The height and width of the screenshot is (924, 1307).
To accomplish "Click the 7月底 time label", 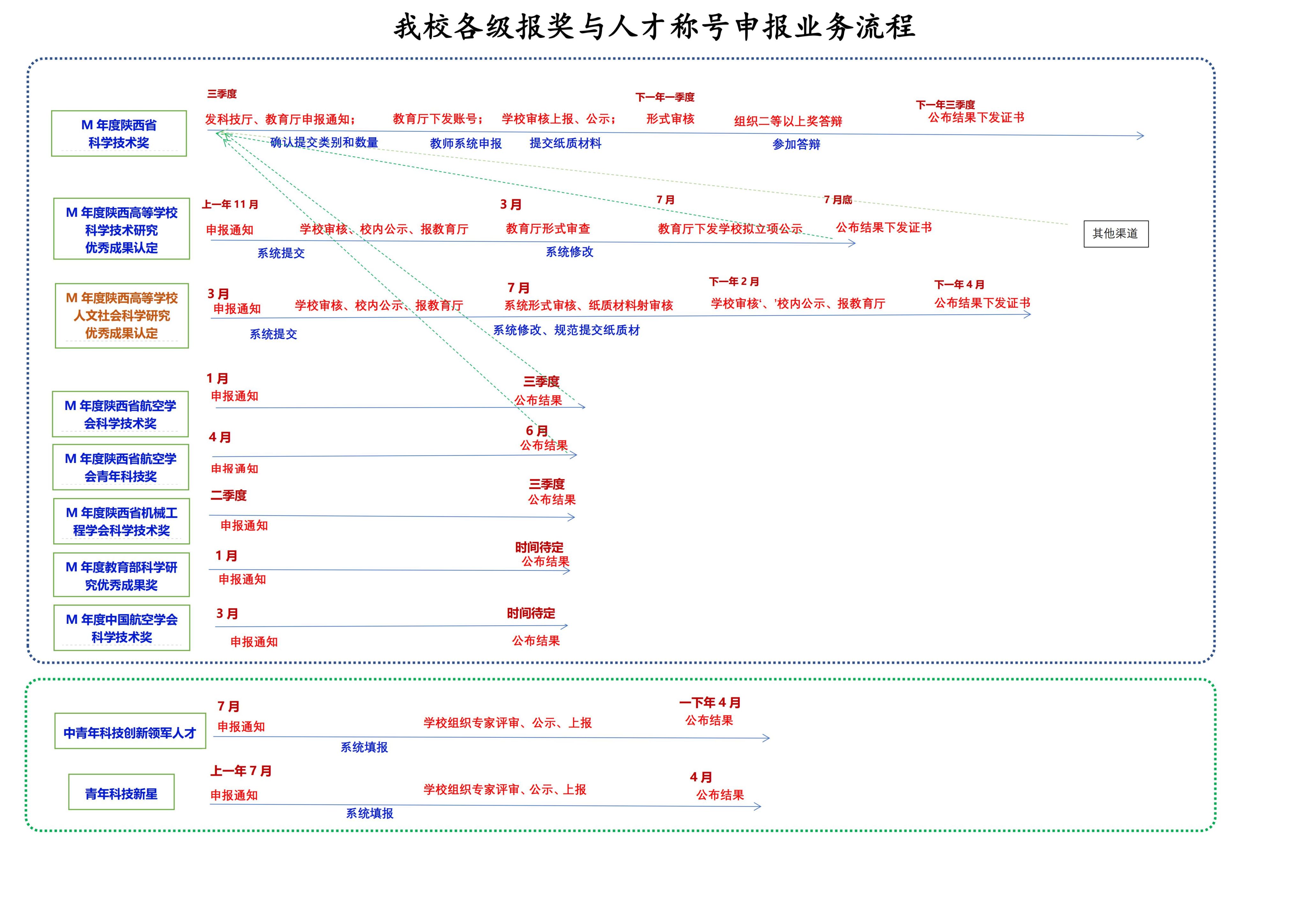I will pos(838,200).
